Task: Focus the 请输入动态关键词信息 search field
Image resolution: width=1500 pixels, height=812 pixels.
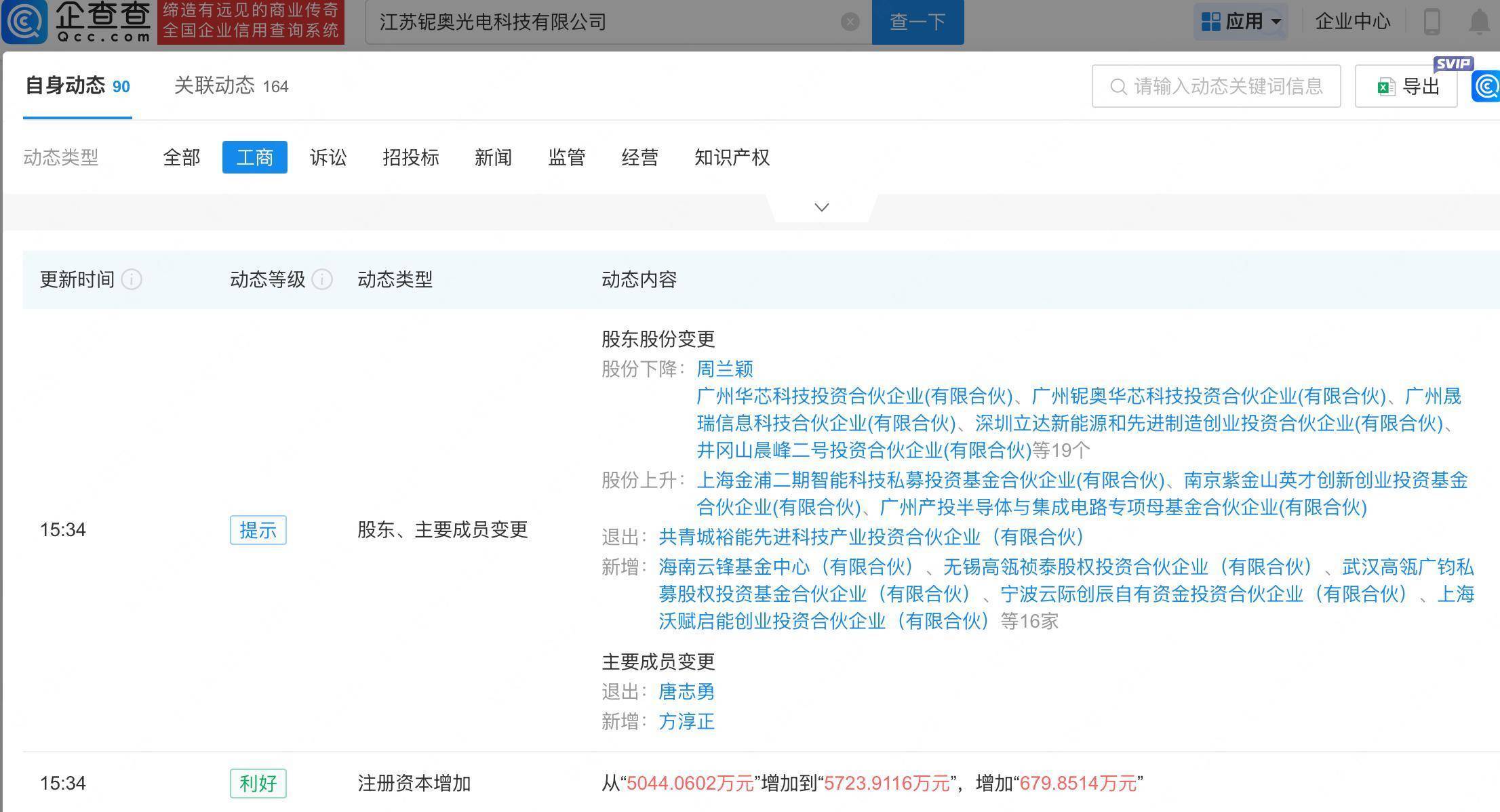Action: (1217, 86)
